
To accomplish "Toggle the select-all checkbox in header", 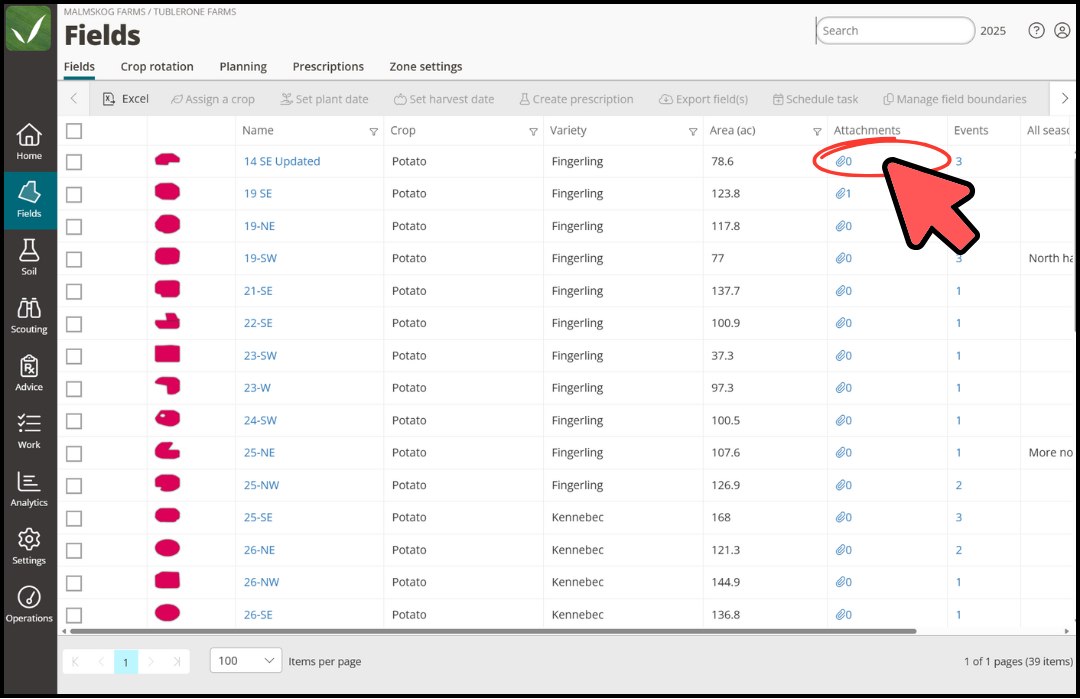I will click(74, 131).
